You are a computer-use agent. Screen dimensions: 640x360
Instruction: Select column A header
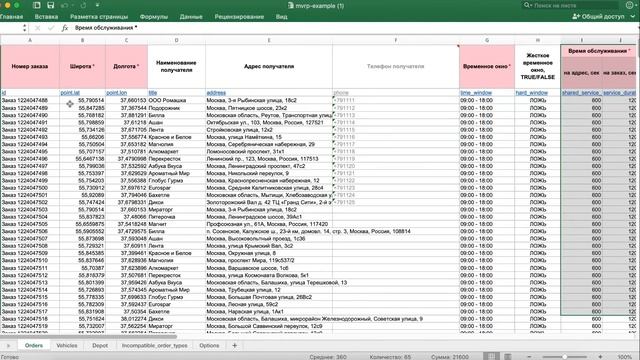[30, 40]
